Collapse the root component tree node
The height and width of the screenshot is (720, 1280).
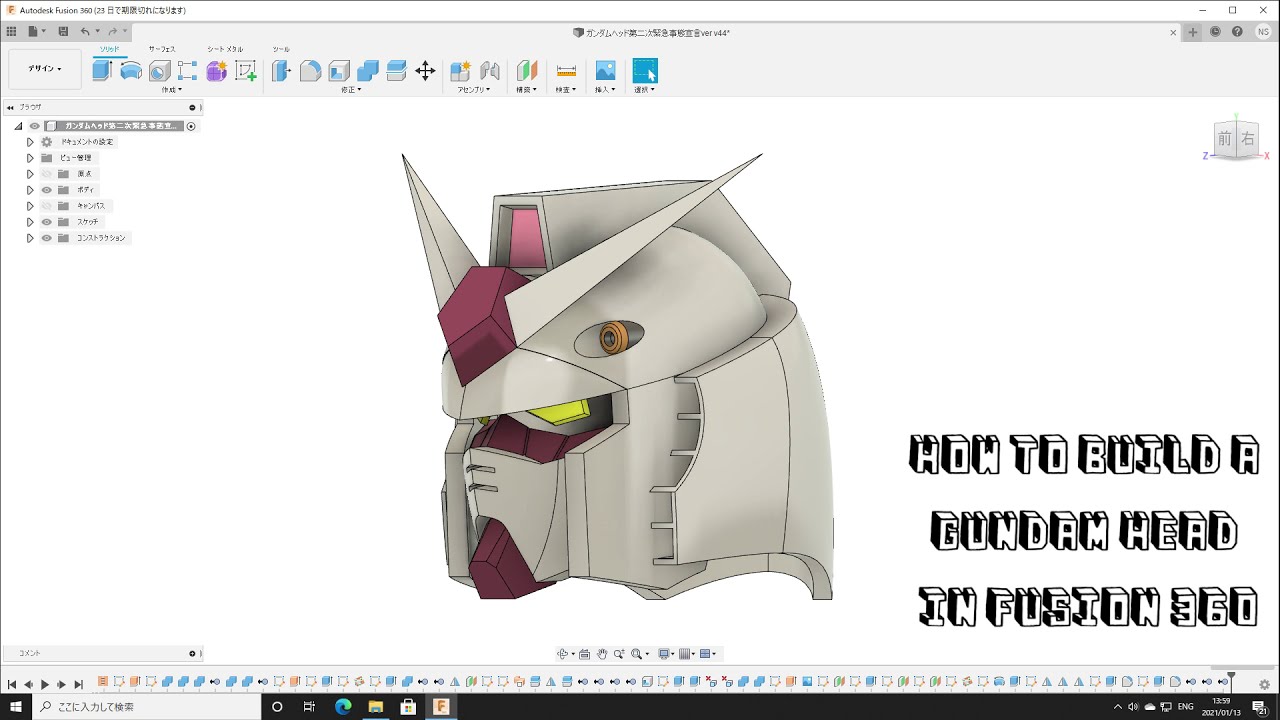pos(18,126)
